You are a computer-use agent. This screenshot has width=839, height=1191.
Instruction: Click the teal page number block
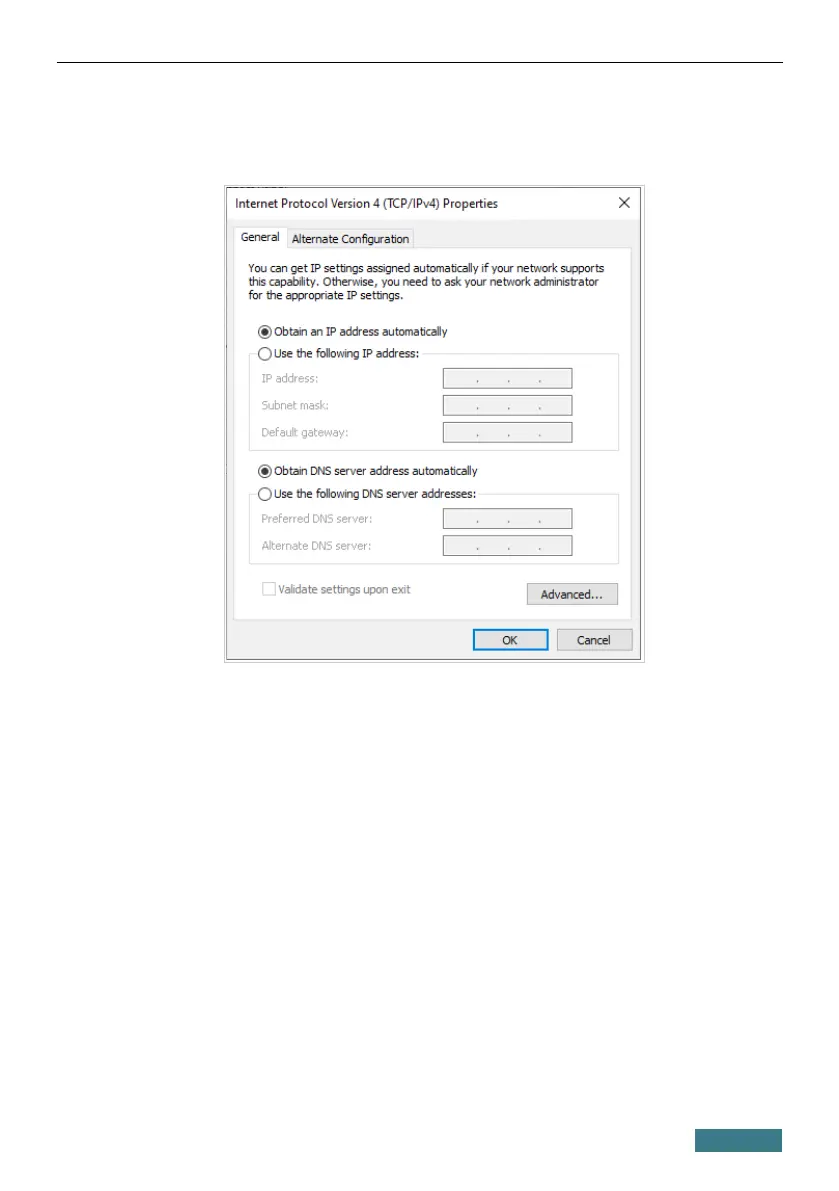pyautogui.click(x=738, y=1140)
